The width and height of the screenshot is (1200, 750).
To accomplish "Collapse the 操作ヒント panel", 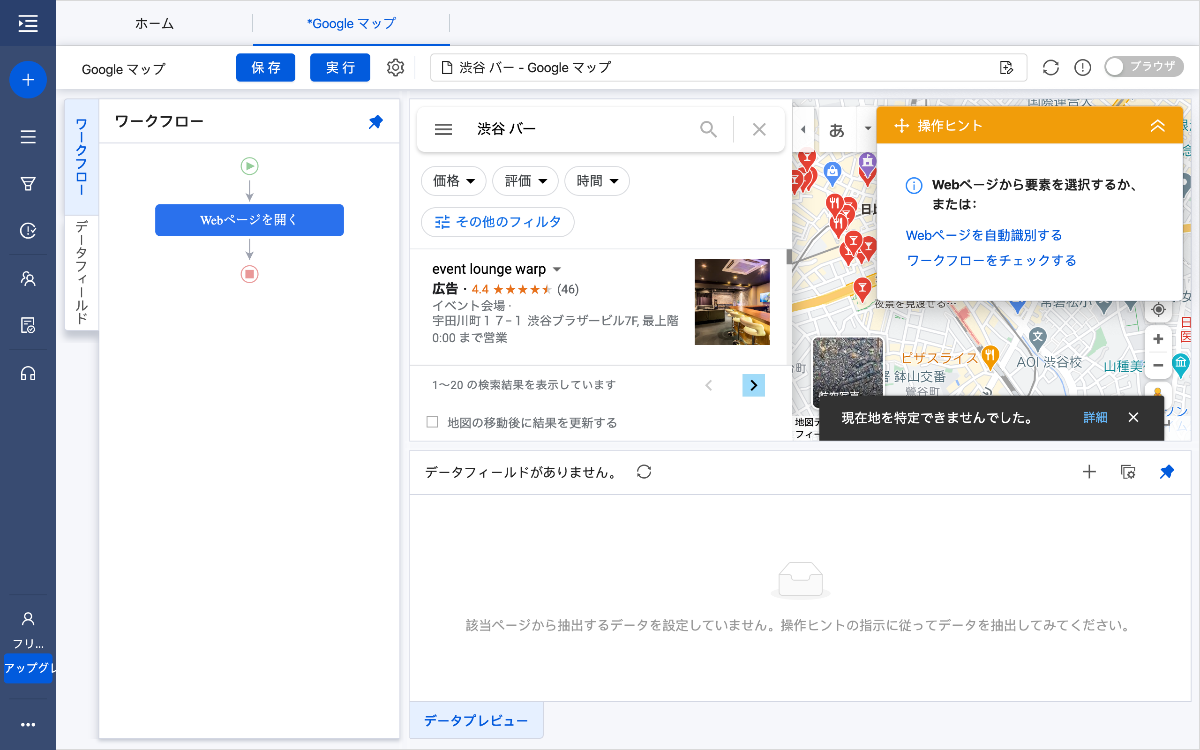I will [x=1158, y=126].
